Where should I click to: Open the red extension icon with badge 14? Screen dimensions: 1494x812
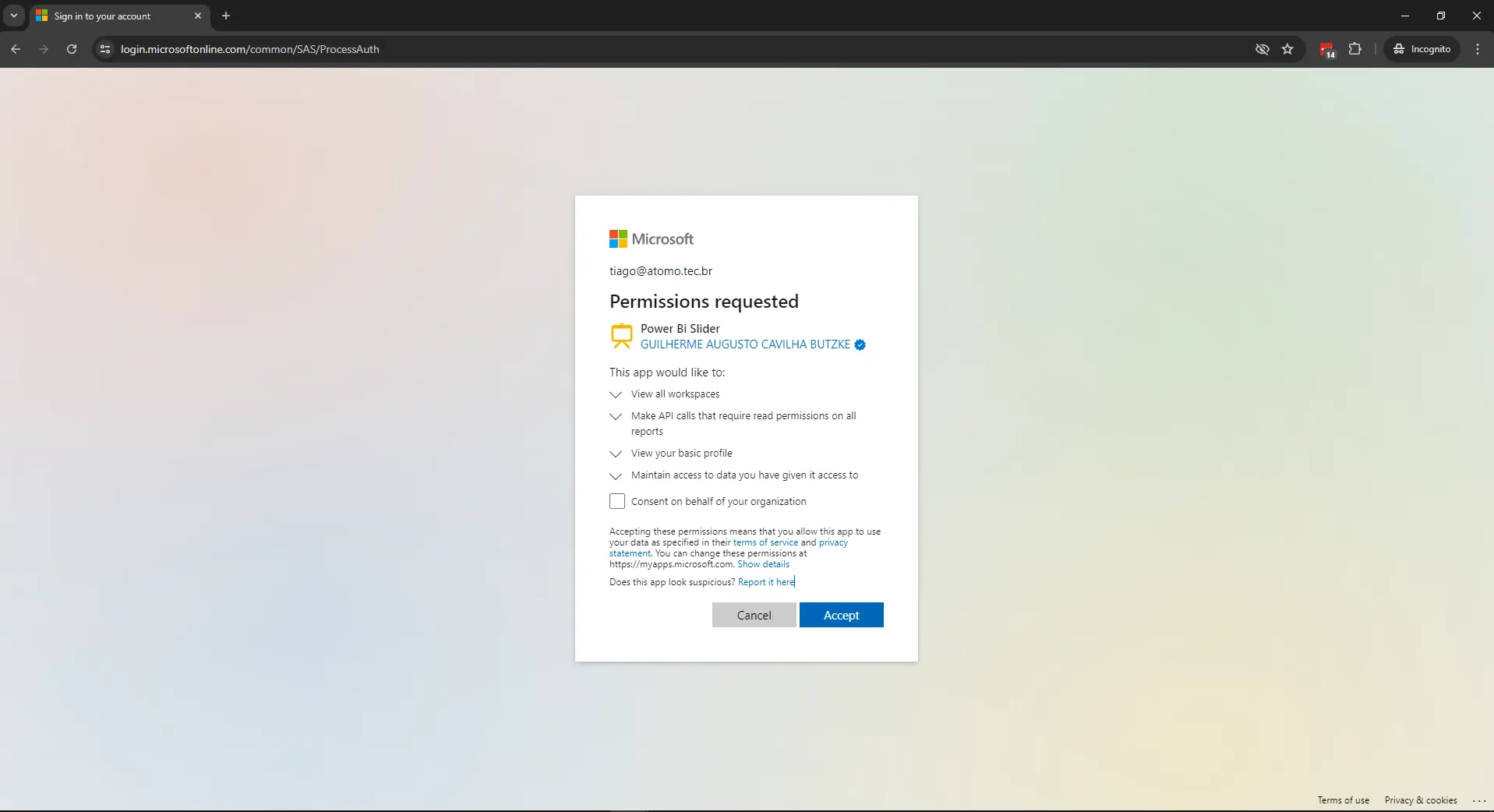[x=1327, y=50]
